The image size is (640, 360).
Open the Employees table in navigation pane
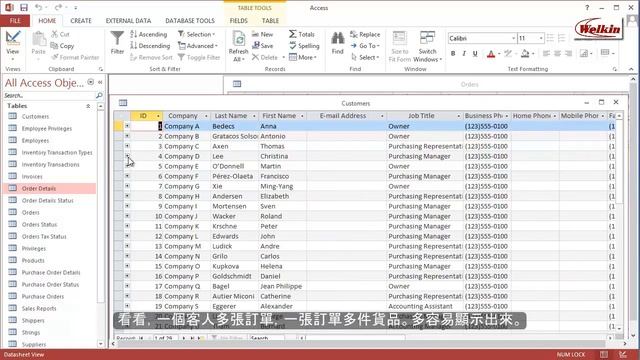(x=35, y=140)
